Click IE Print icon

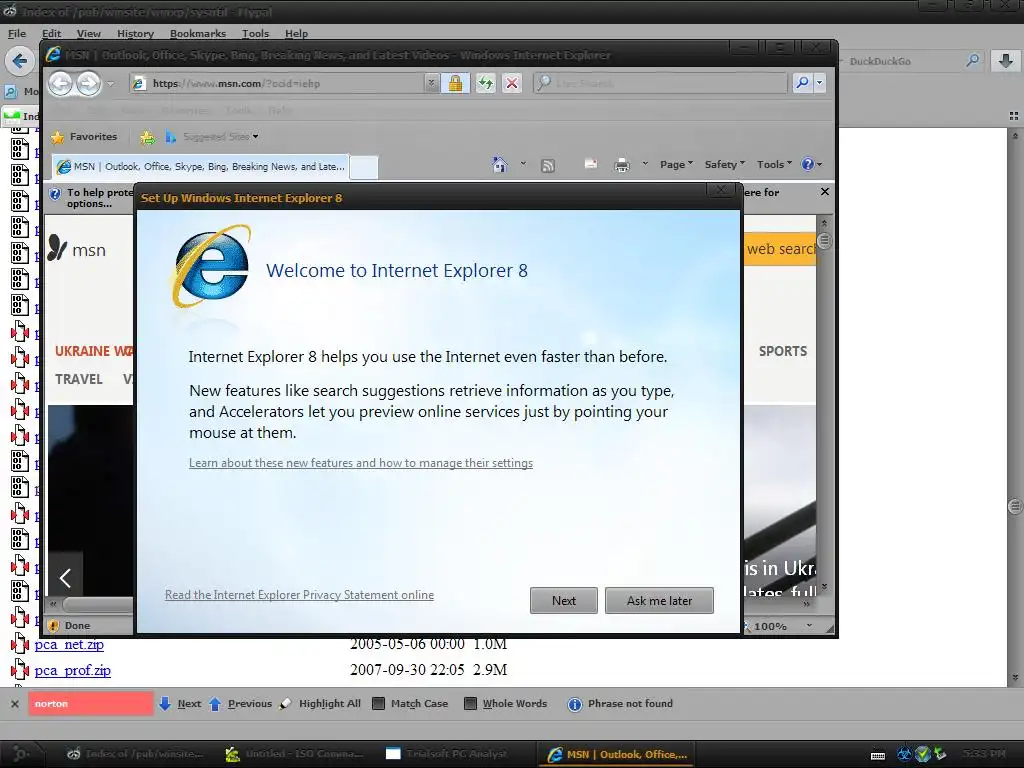[622, 165]
